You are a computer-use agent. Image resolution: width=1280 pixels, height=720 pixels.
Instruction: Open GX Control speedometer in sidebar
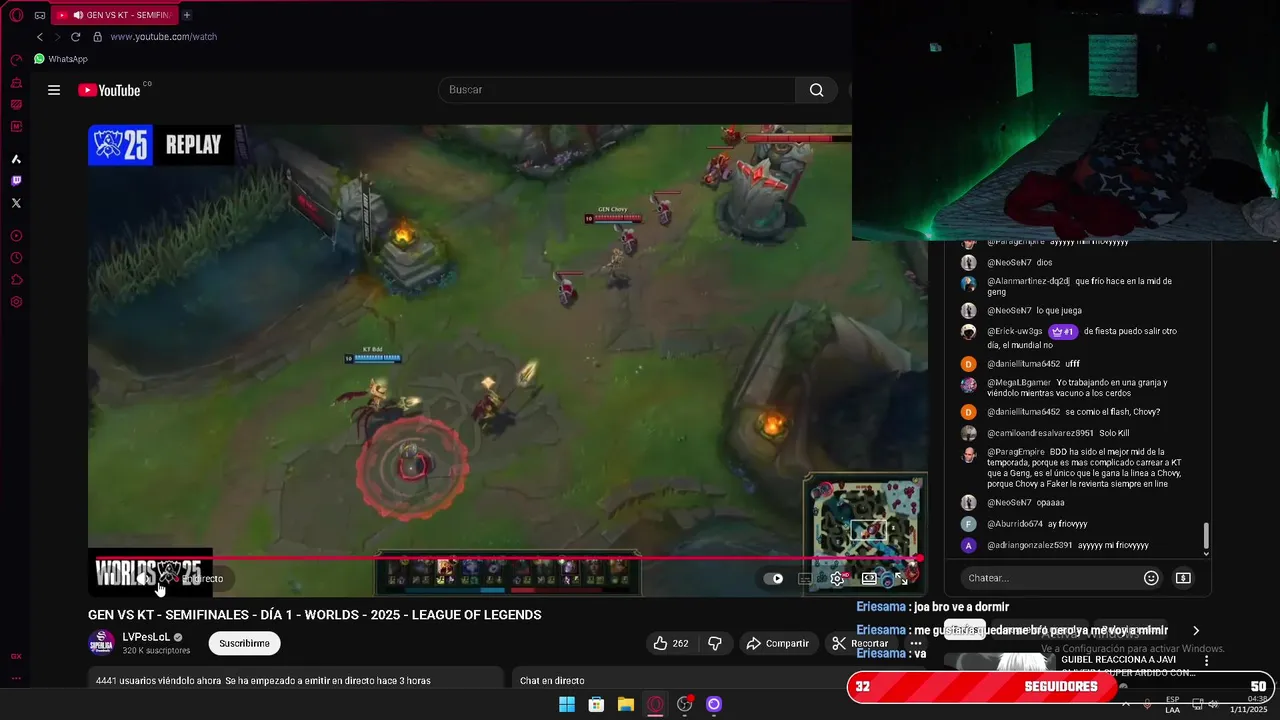tap(16, 61)
